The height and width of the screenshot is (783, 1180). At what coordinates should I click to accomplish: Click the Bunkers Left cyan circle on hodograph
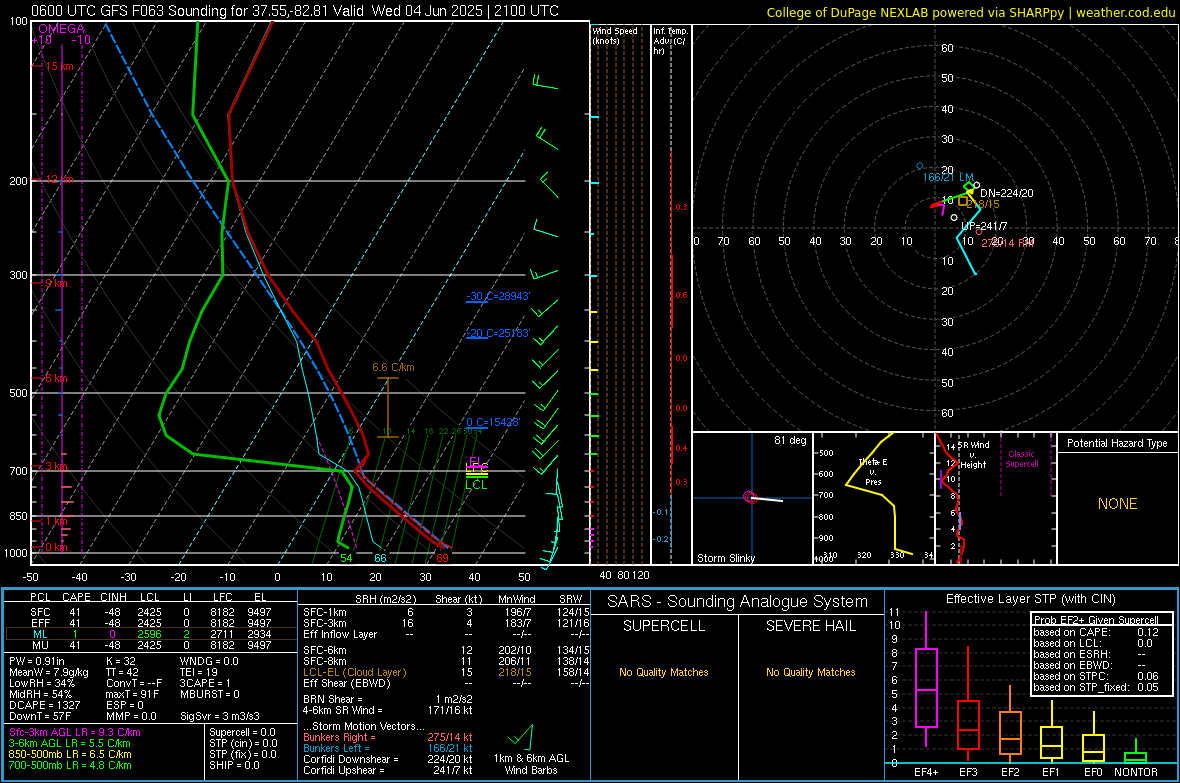click(x=920, y=166)
